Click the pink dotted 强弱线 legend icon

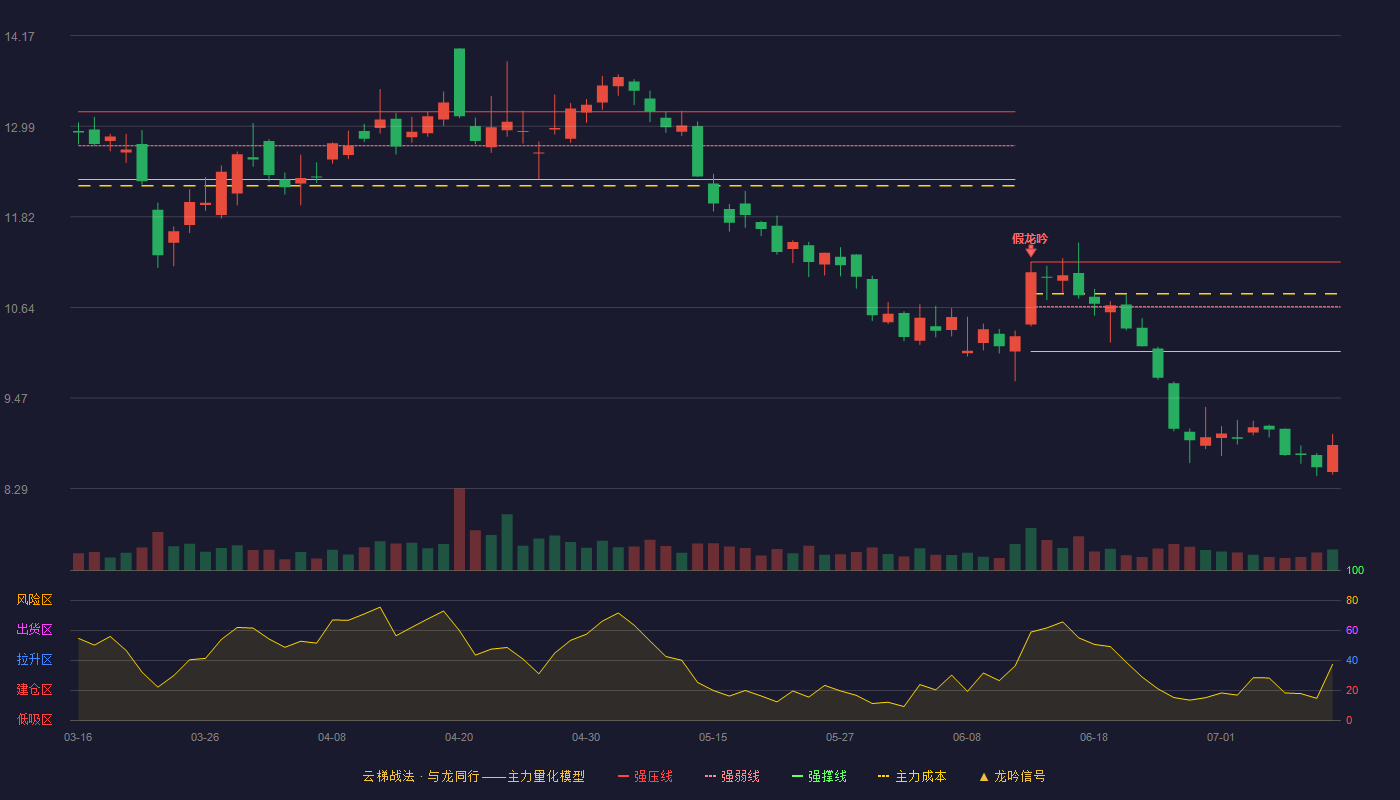[x=710, y=776]
